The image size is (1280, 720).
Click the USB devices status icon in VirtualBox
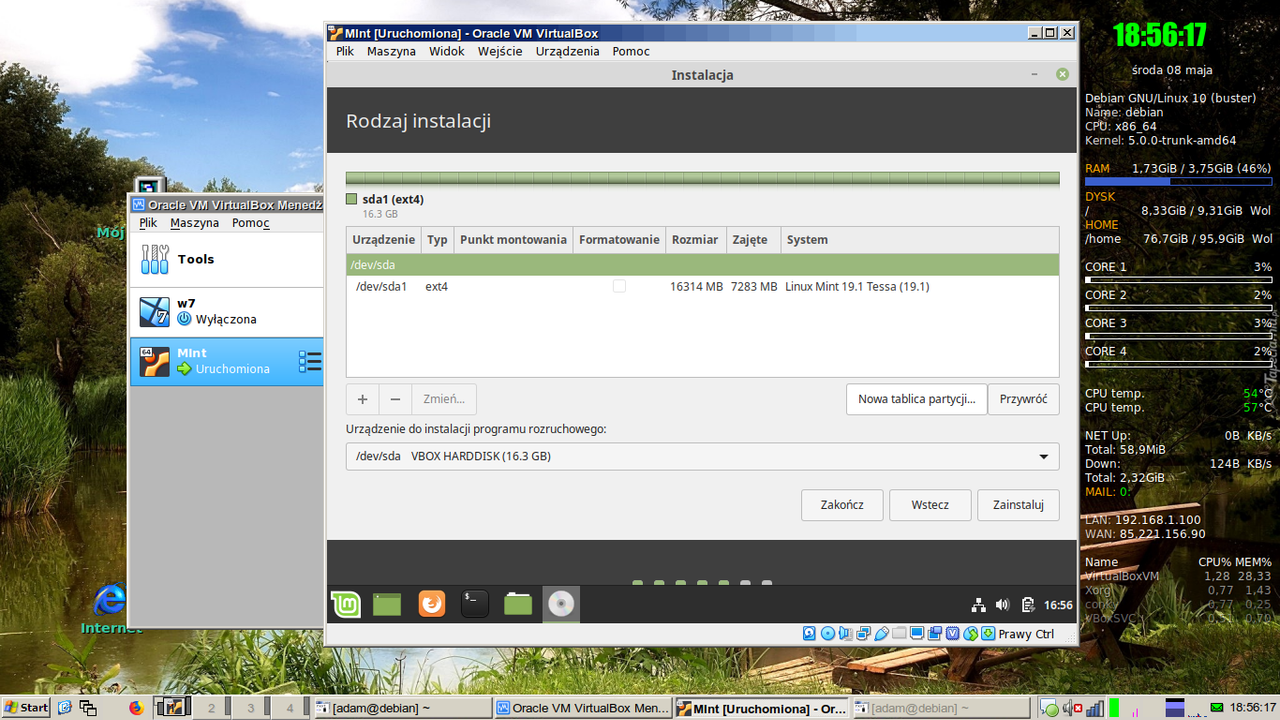click(x=882, y=633)
